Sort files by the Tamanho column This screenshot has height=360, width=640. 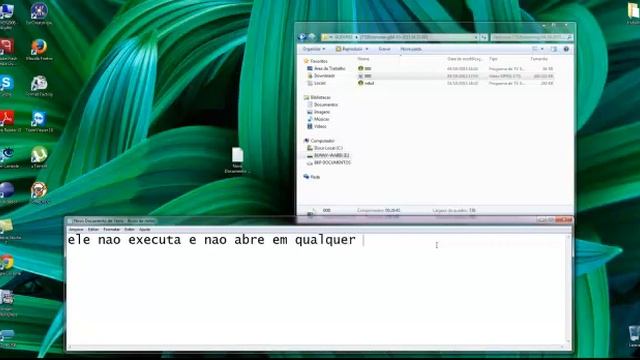(539, 59)
